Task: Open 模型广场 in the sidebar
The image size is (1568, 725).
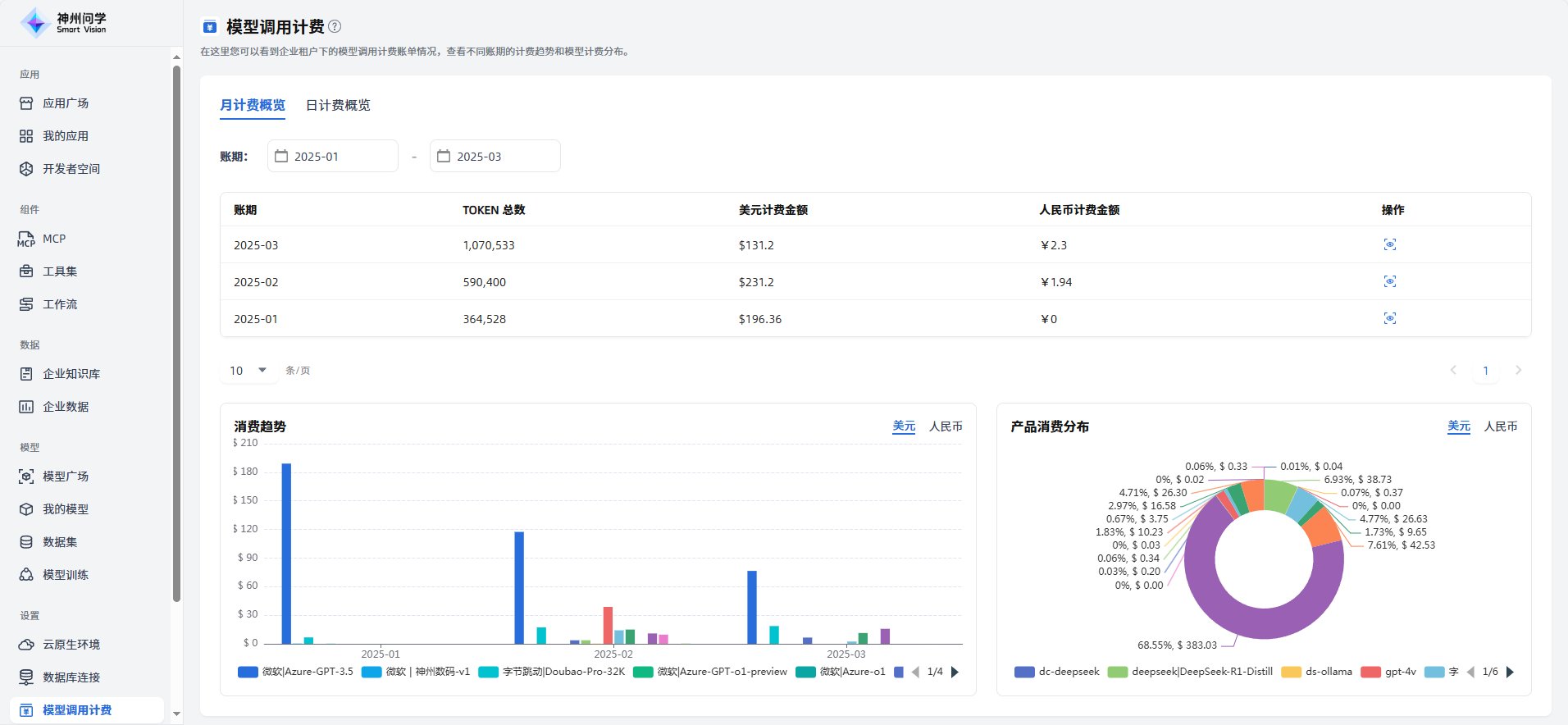Action: [66, 476]
